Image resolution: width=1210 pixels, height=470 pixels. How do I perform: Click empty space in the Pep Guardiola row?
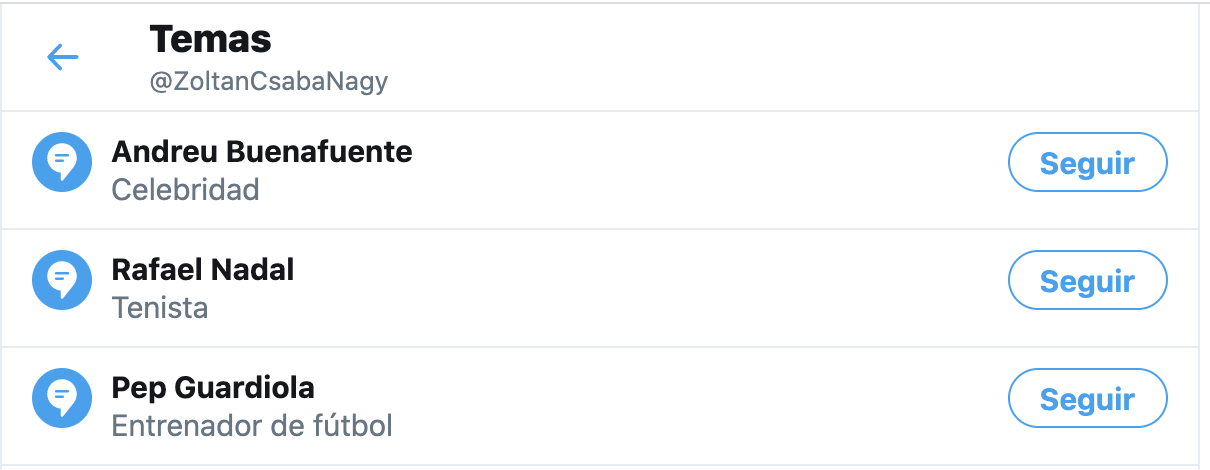click(x=700, y=405)
